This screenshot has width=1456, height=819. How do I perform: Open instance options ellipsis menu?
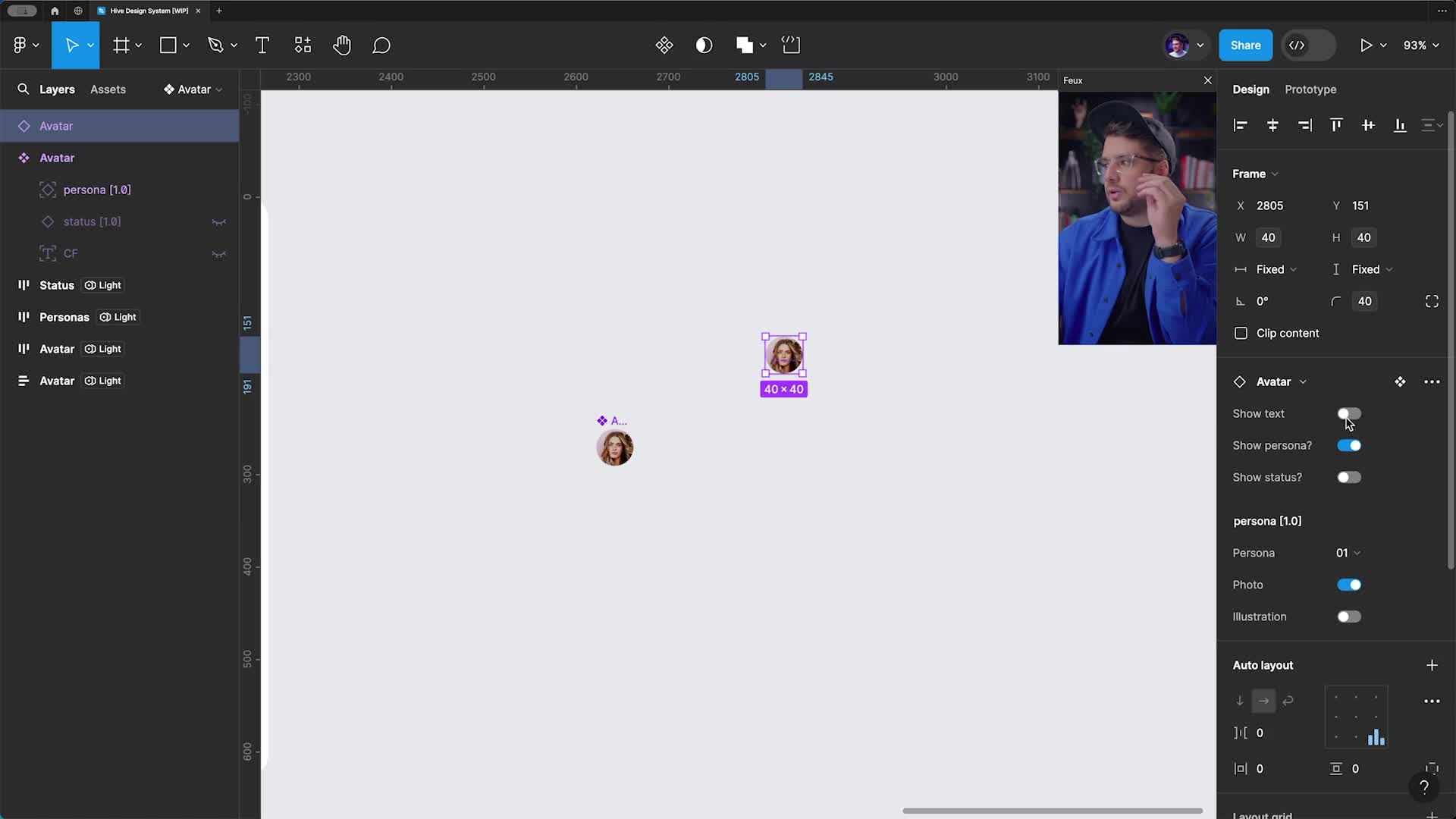coord(1432,381)
